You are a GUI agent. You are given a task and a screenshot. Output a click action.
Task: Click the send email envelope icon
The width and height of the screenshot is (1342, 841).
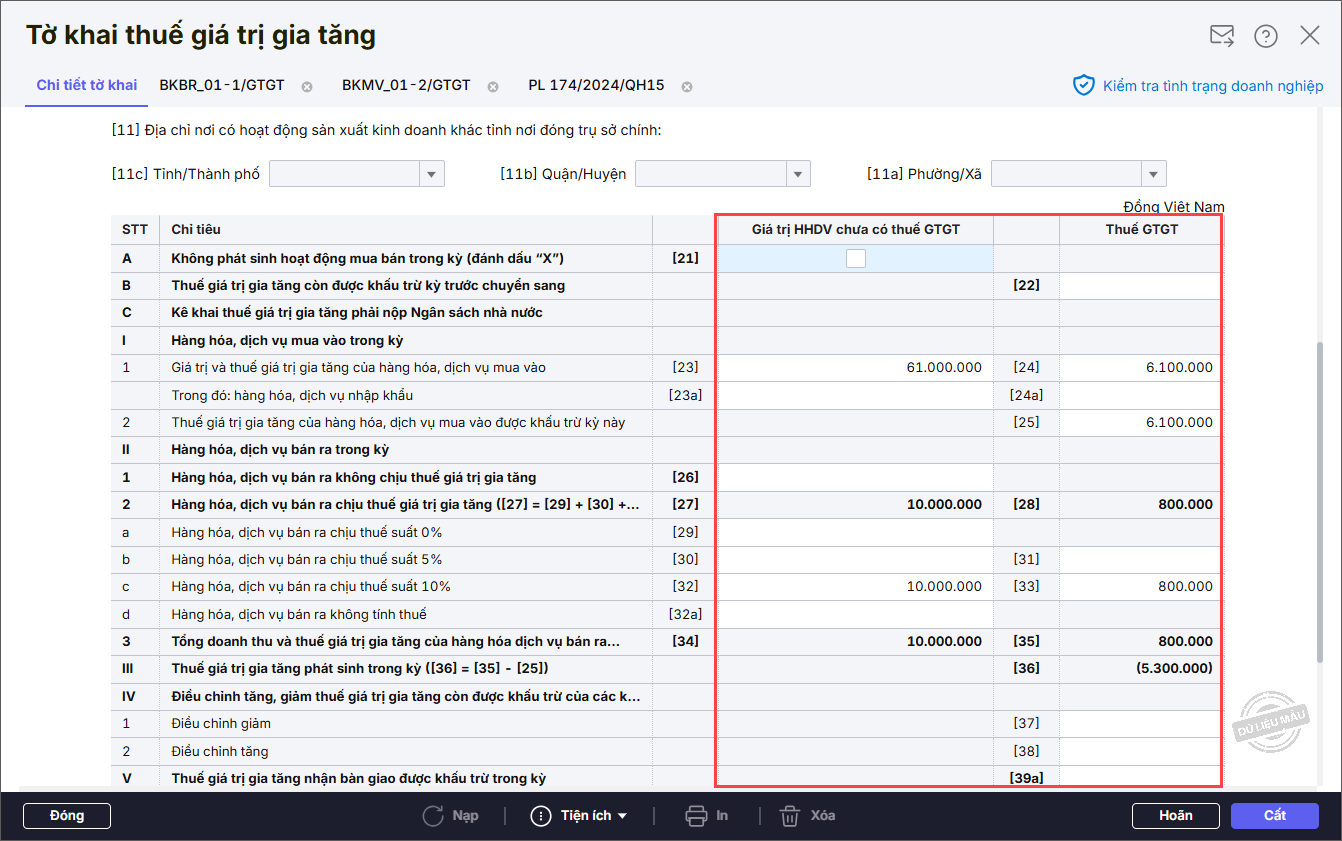point(1222,36)
